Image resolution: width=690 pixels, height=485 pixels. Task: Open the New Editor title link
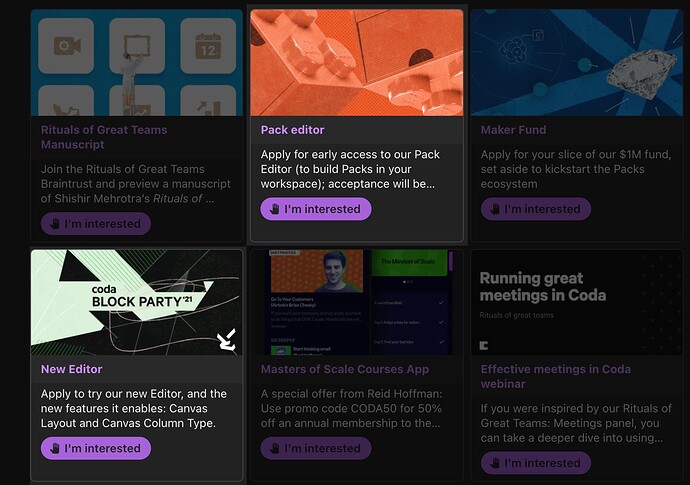71,369
